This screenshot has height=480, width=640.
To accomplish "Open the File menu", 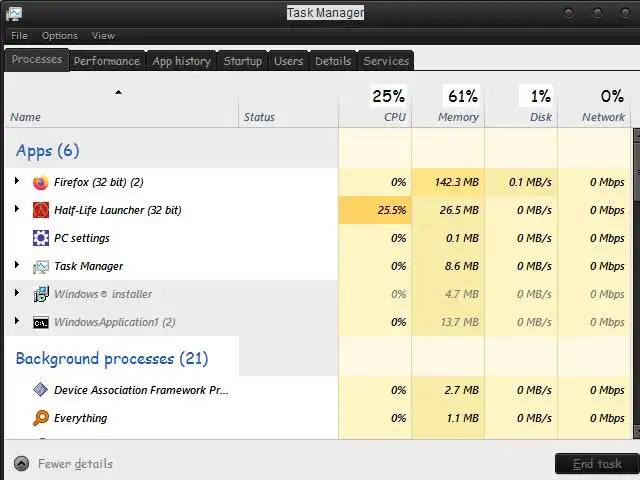I will coord(19,36).
